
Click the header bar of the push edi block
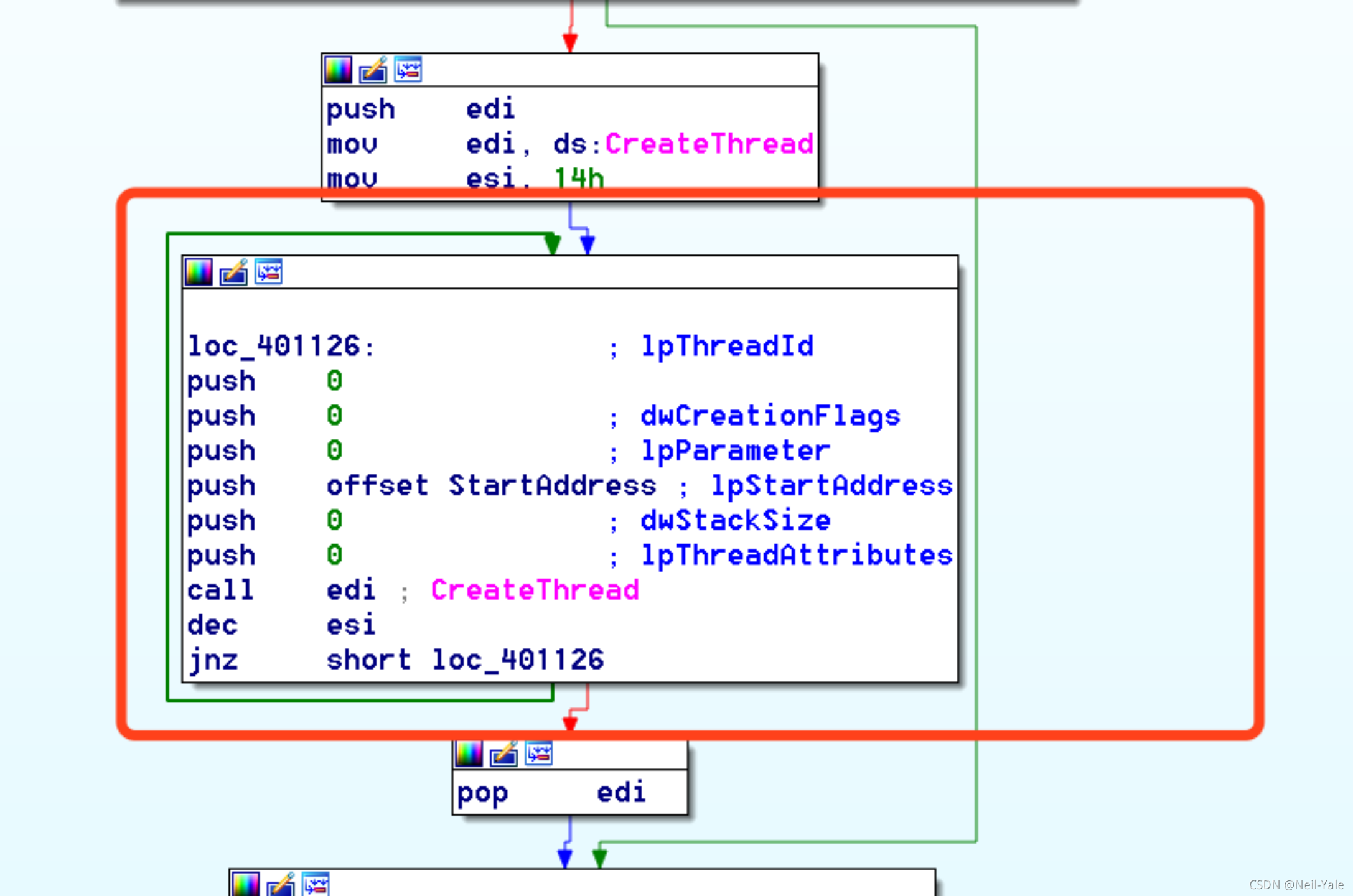click(570, 70)
